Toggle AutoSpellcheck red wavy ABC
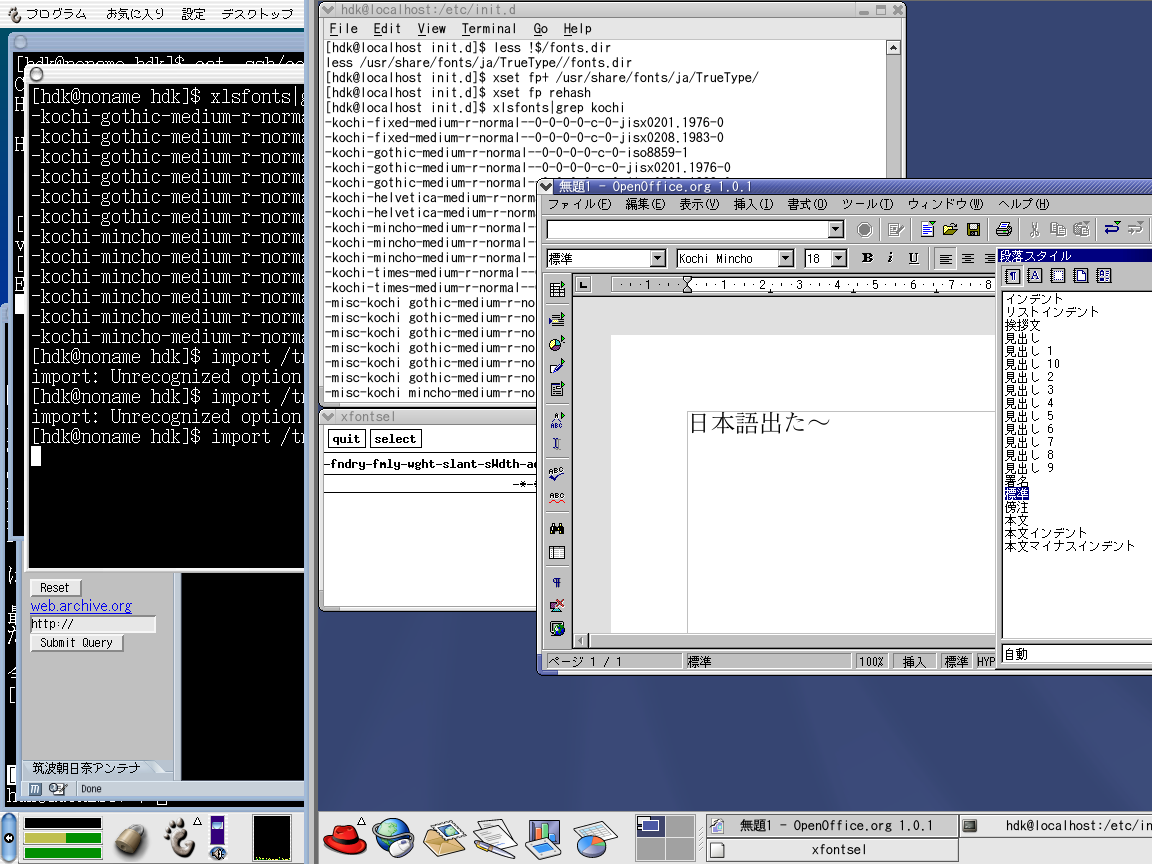 557,497
